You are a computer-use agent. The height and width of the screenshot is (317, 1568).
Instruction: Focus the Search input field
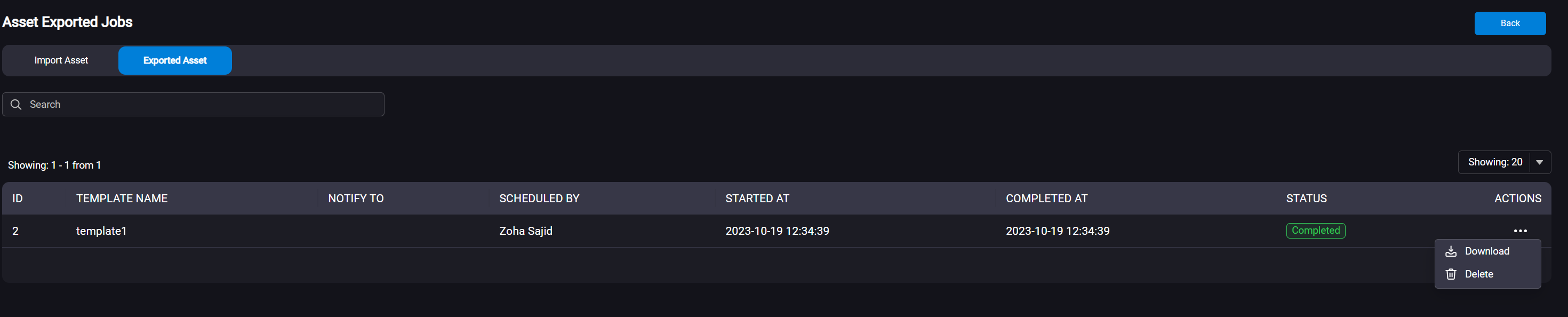[x=193, y=104]
